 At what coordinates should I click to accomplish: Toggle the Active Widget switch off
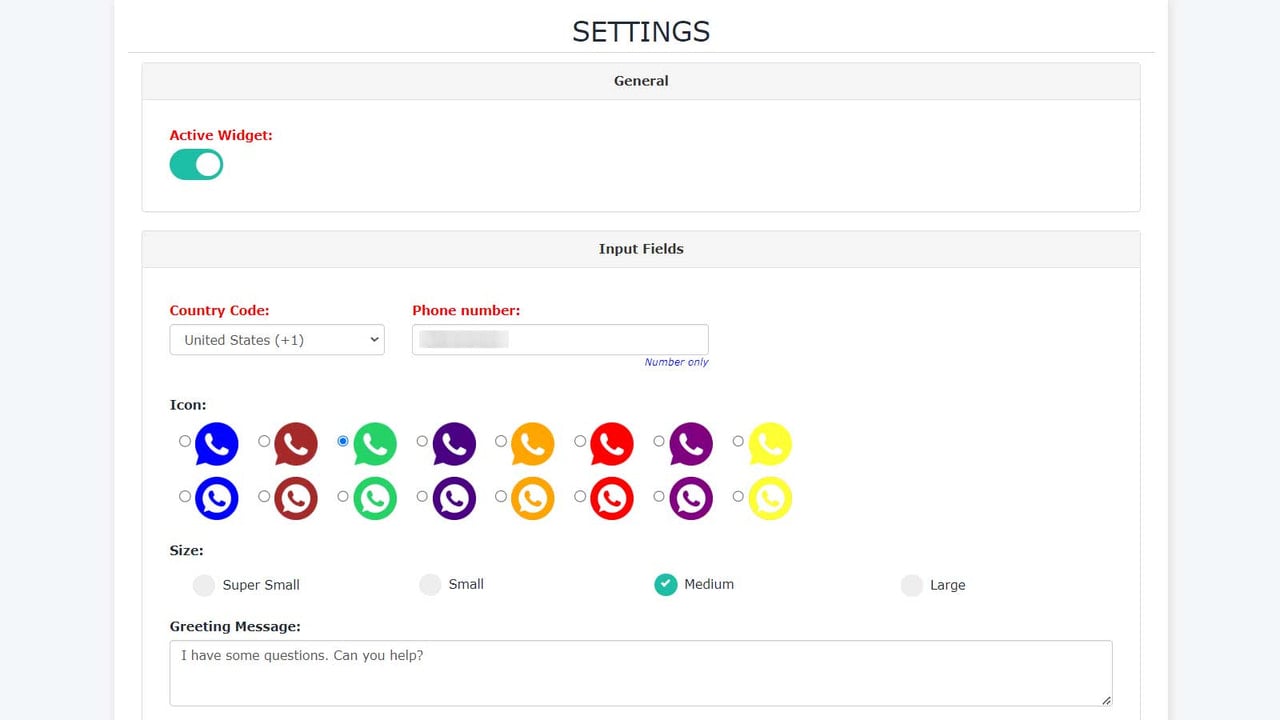[x=196, y=165]
